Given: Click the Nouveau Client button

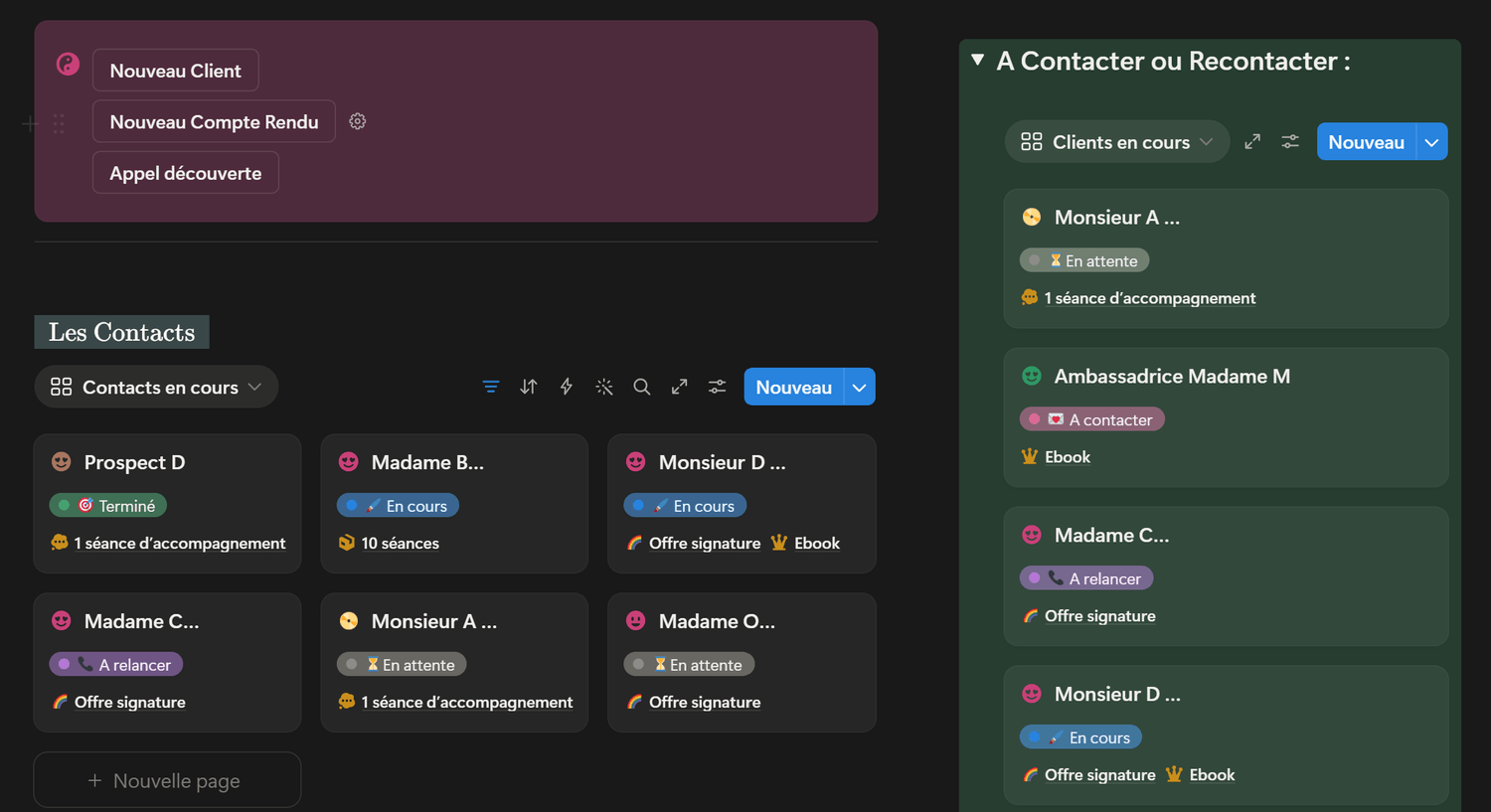Looking at the screenshot, I should (x=176, y=71).
